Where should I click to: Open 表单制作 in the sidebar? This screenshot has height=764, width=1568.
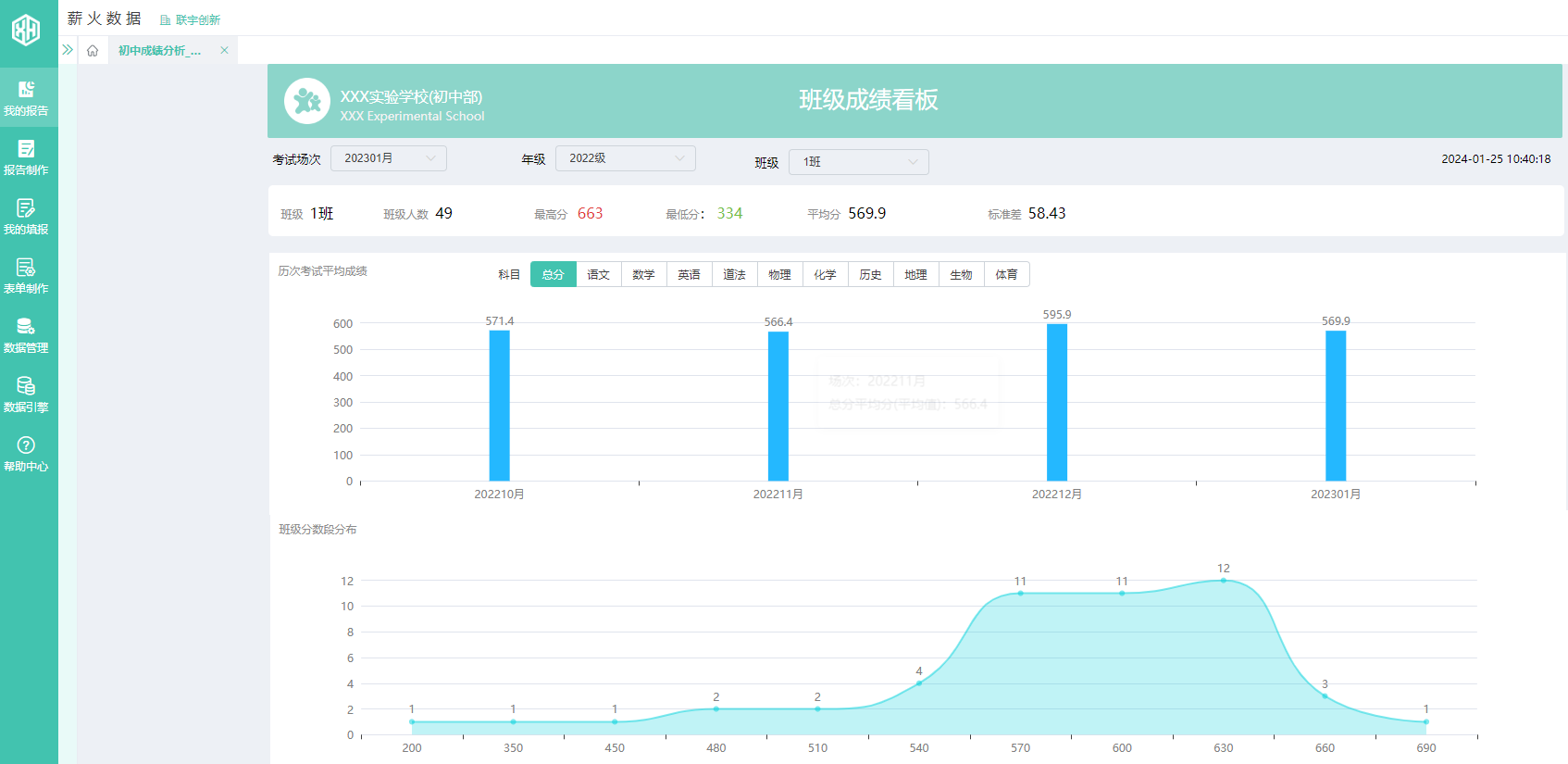click(26, 275)
